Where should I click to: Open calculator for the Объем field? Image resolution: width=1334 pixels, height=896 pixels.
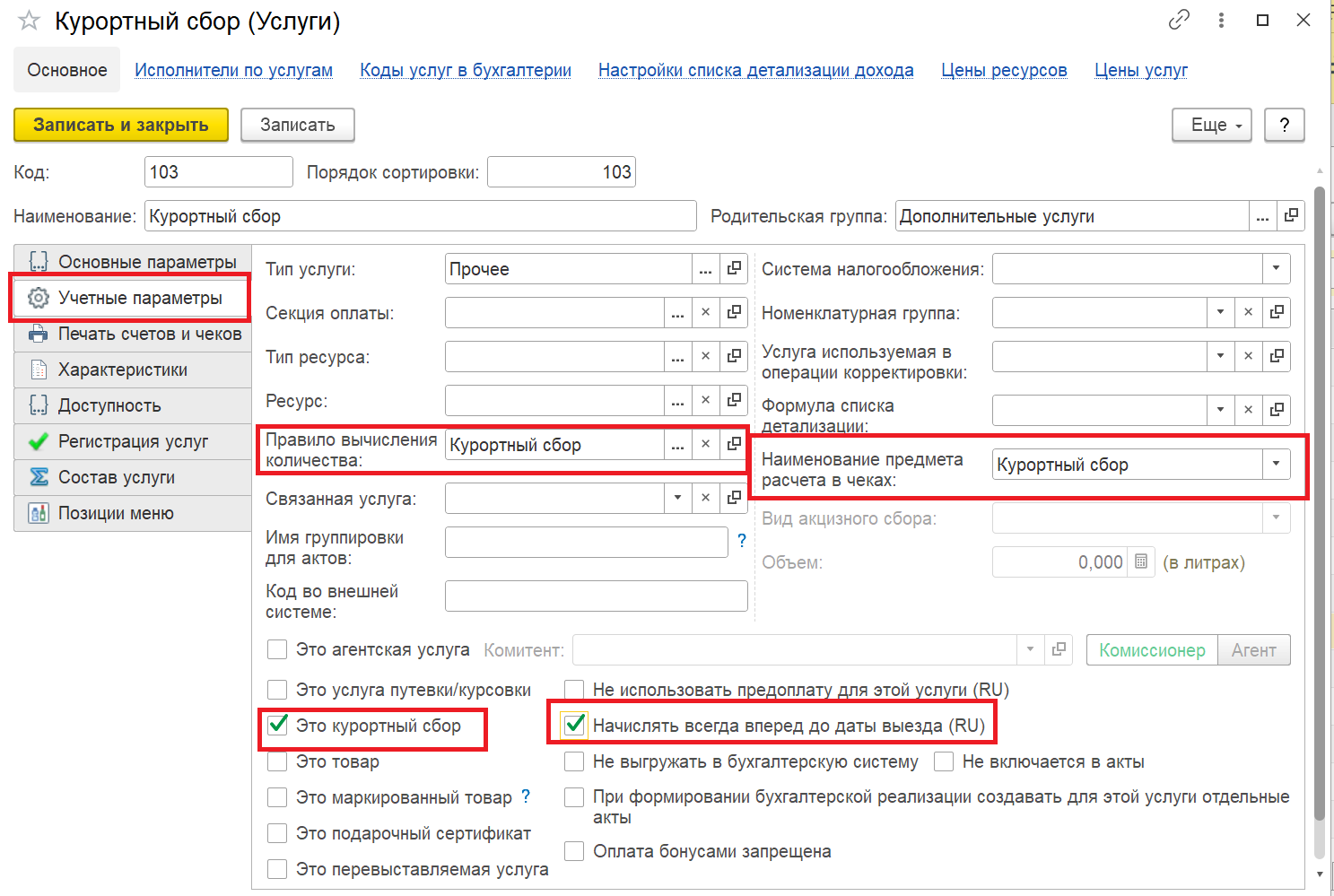(1141, 561)
